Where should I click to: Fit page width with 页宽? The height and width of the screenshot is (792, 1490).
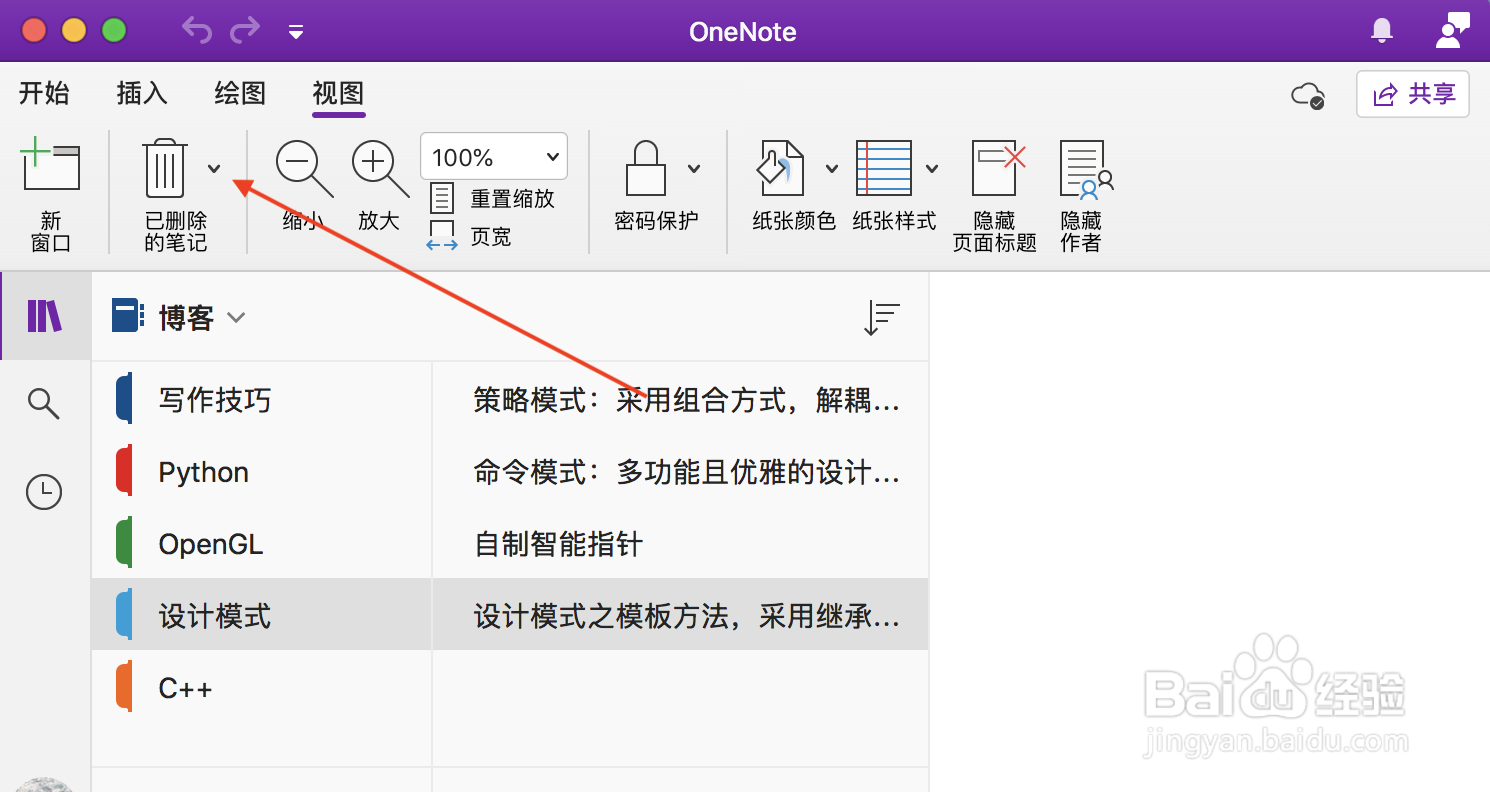[468, 237]
